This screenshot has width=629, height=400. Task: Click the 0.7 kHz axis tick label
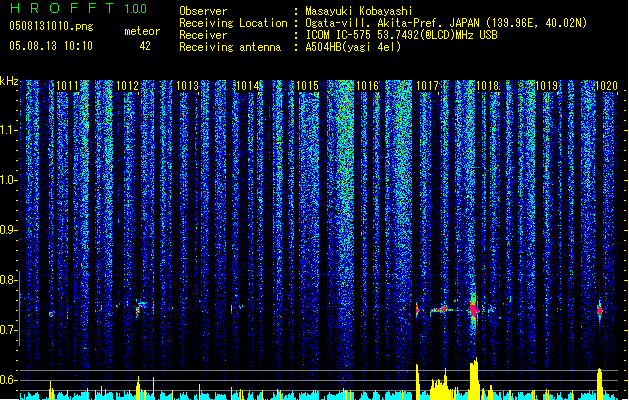coord(8,330)
